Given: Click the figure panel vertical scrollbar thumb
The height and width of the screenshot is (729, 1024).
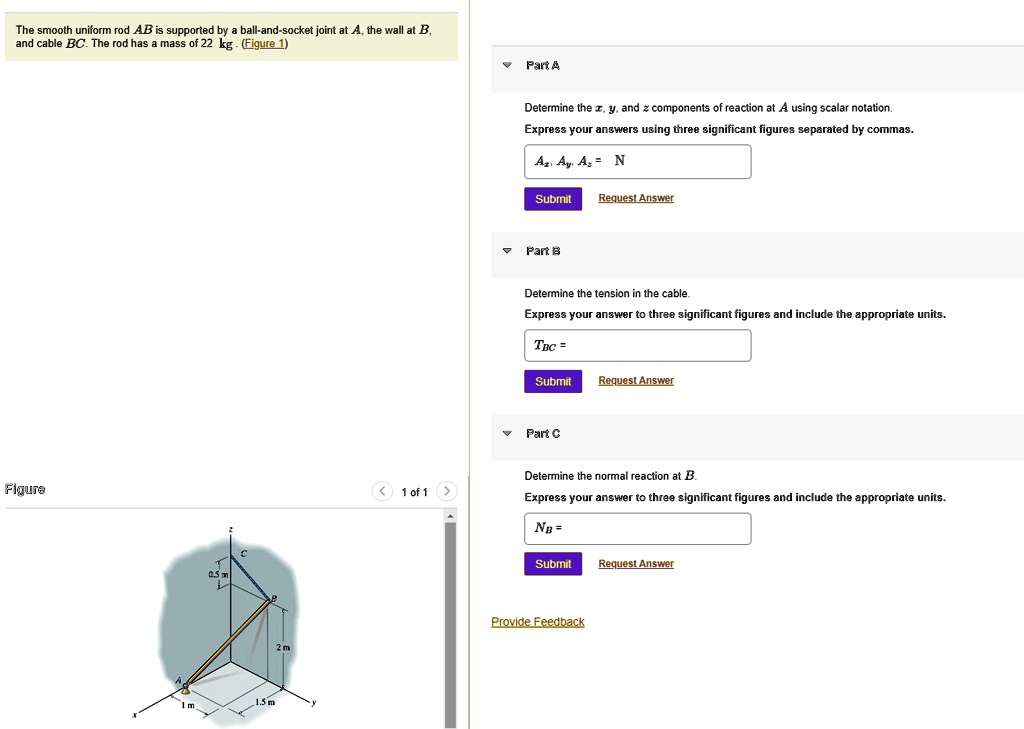Looking at the screenshot, I should point(450,620).
